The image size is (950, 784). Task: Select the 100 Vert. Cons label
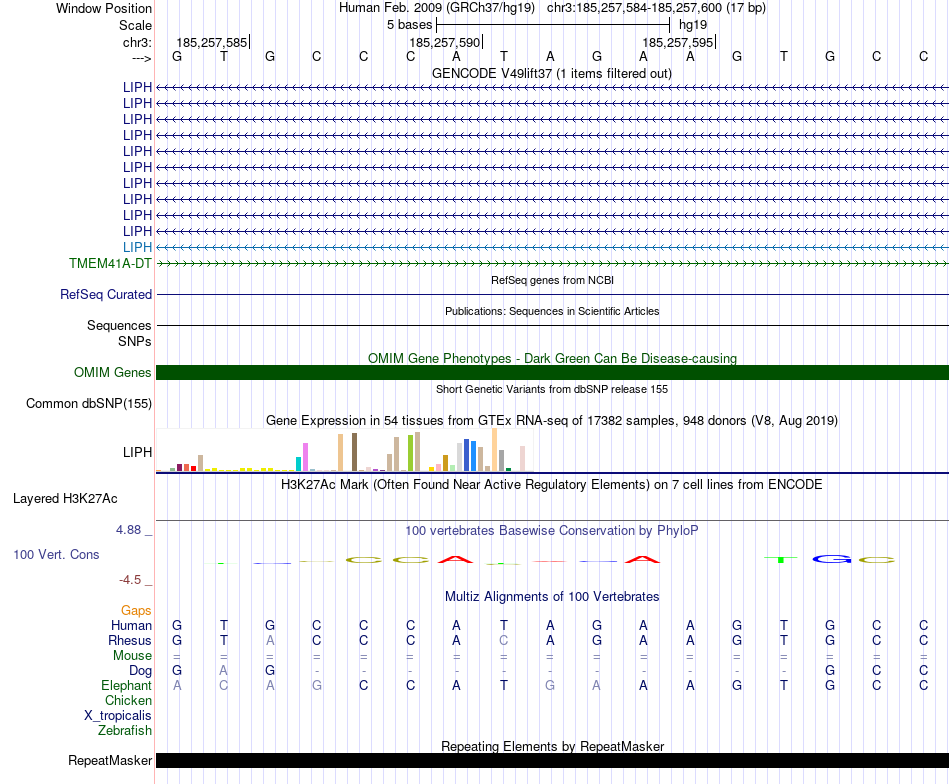(56, 554)
